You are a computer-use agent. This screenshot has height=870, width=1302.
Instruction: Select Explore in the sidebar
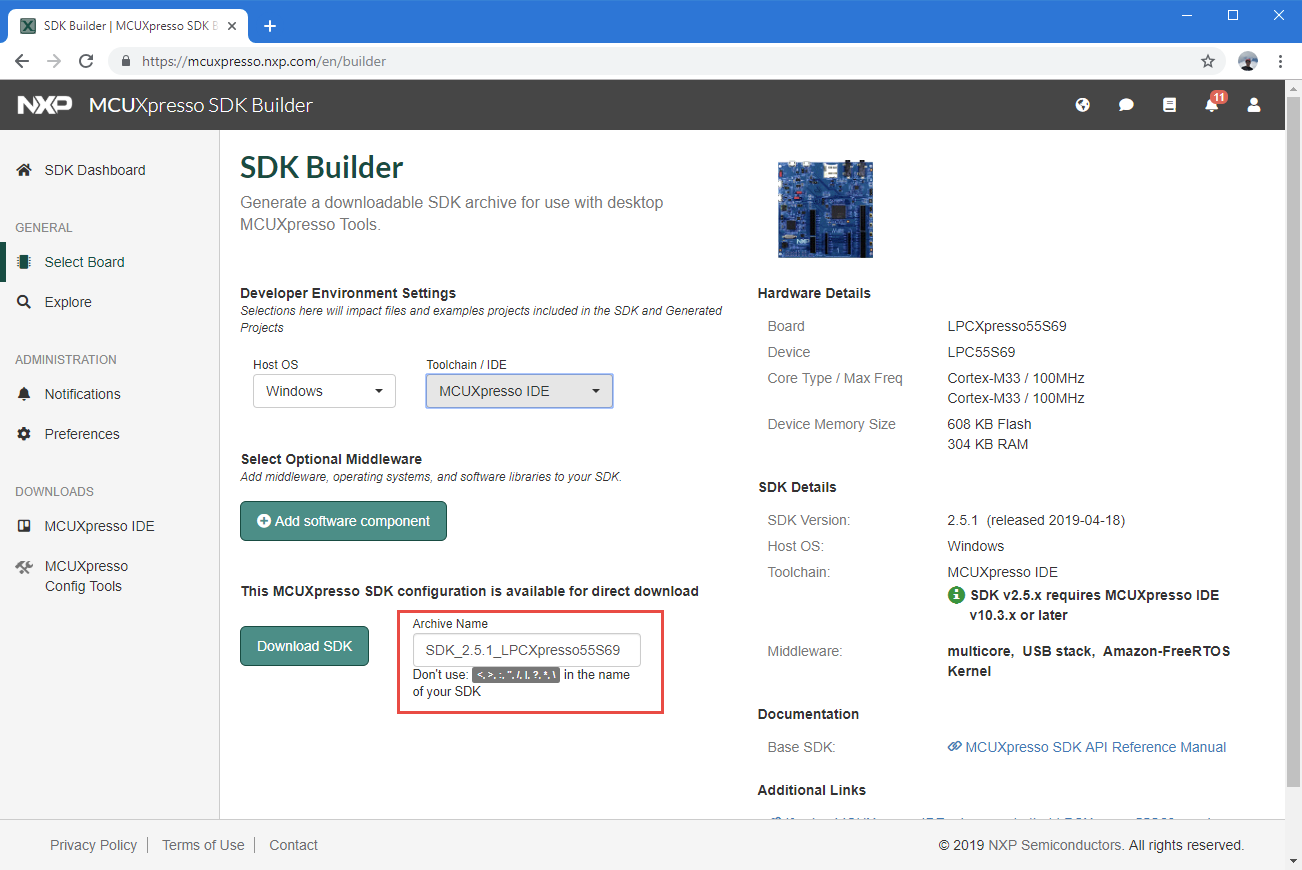point(67,302)
